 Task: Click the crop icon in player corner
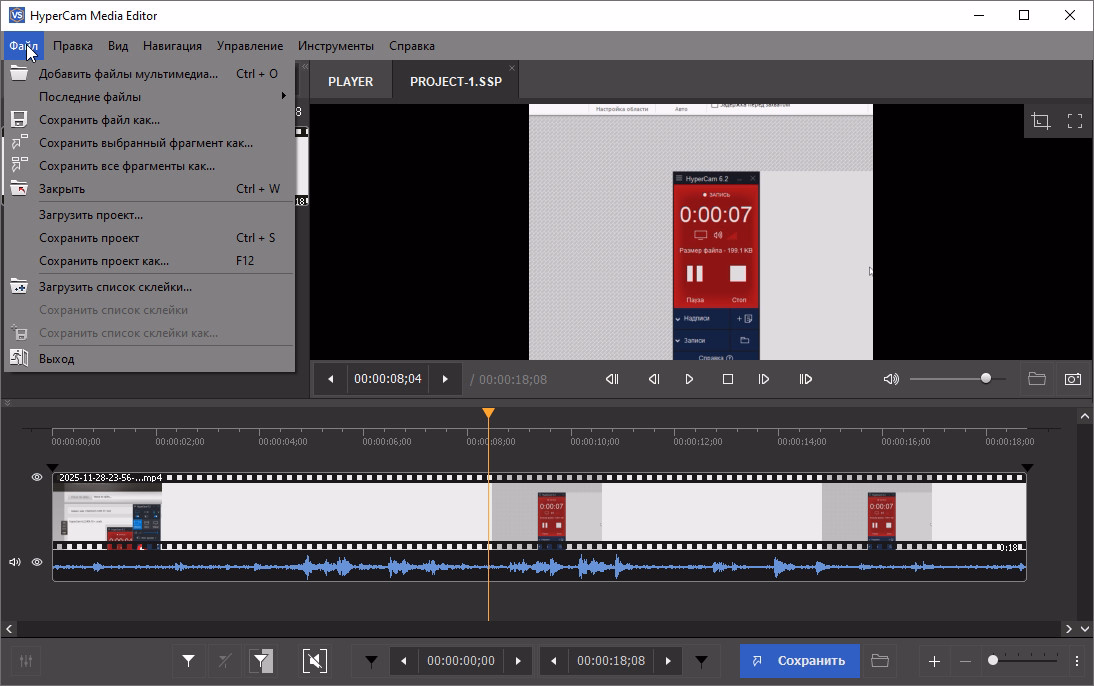point(1041,121)
